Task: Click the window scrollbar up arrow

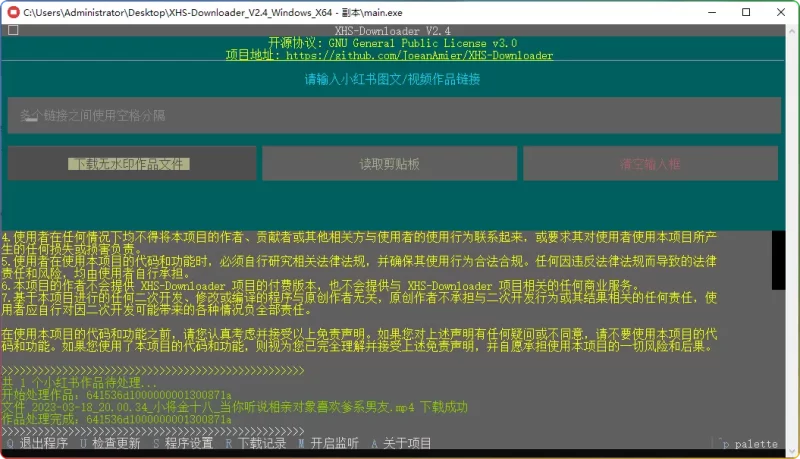Action: click(x=792, y=30)
